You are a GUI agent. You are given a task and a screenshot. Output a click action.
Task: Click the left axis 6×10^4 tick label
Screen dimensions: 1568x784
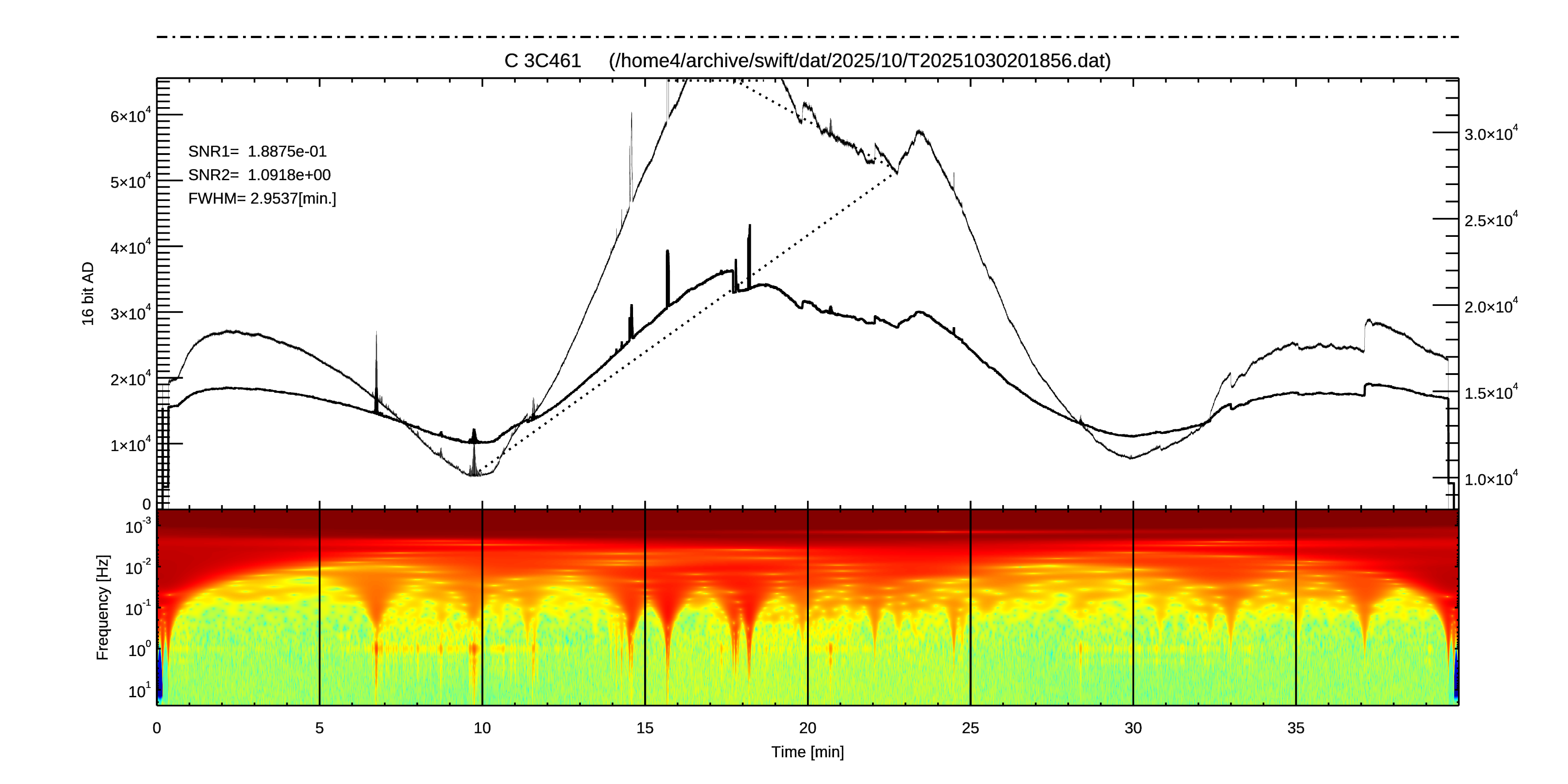coord(130,116)
